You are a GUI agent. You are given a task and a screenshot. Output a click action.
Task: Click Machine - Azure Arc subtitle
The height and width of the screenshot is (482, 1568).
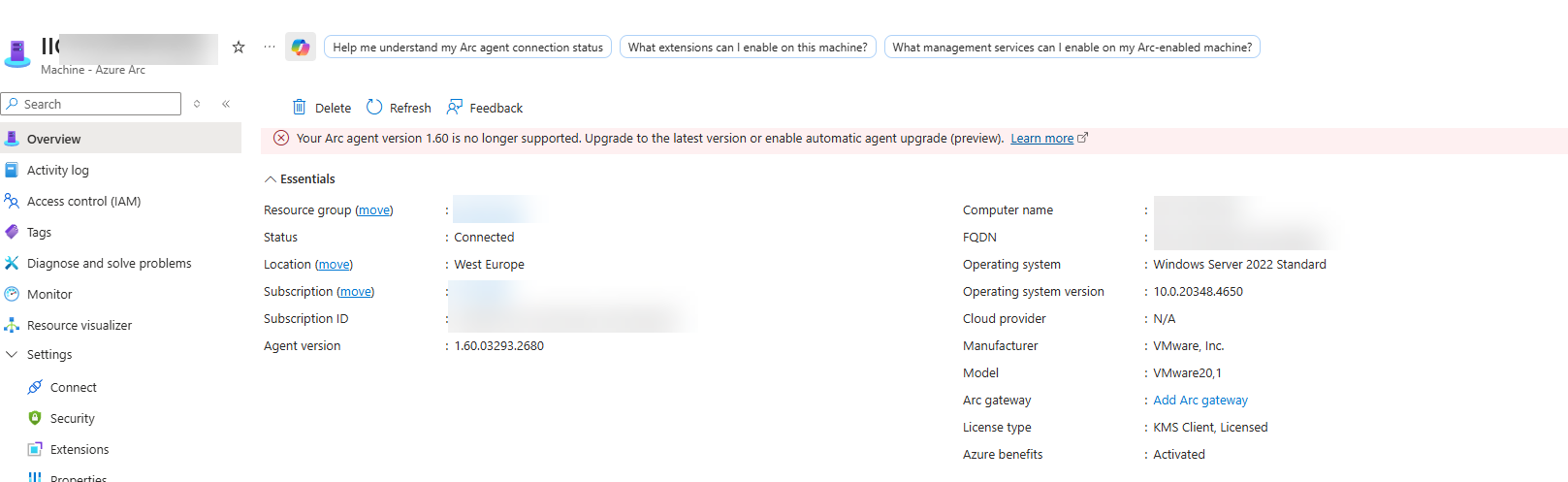point(93,70)
